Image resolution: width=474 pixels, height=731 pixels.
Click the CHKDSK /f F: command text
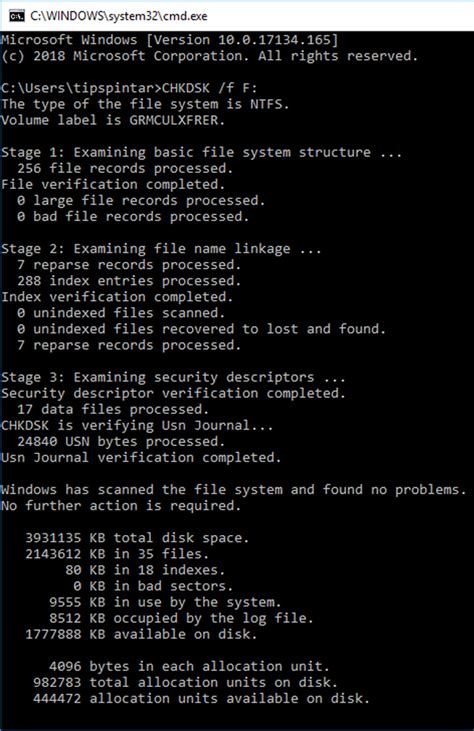[x=209, y=88]
